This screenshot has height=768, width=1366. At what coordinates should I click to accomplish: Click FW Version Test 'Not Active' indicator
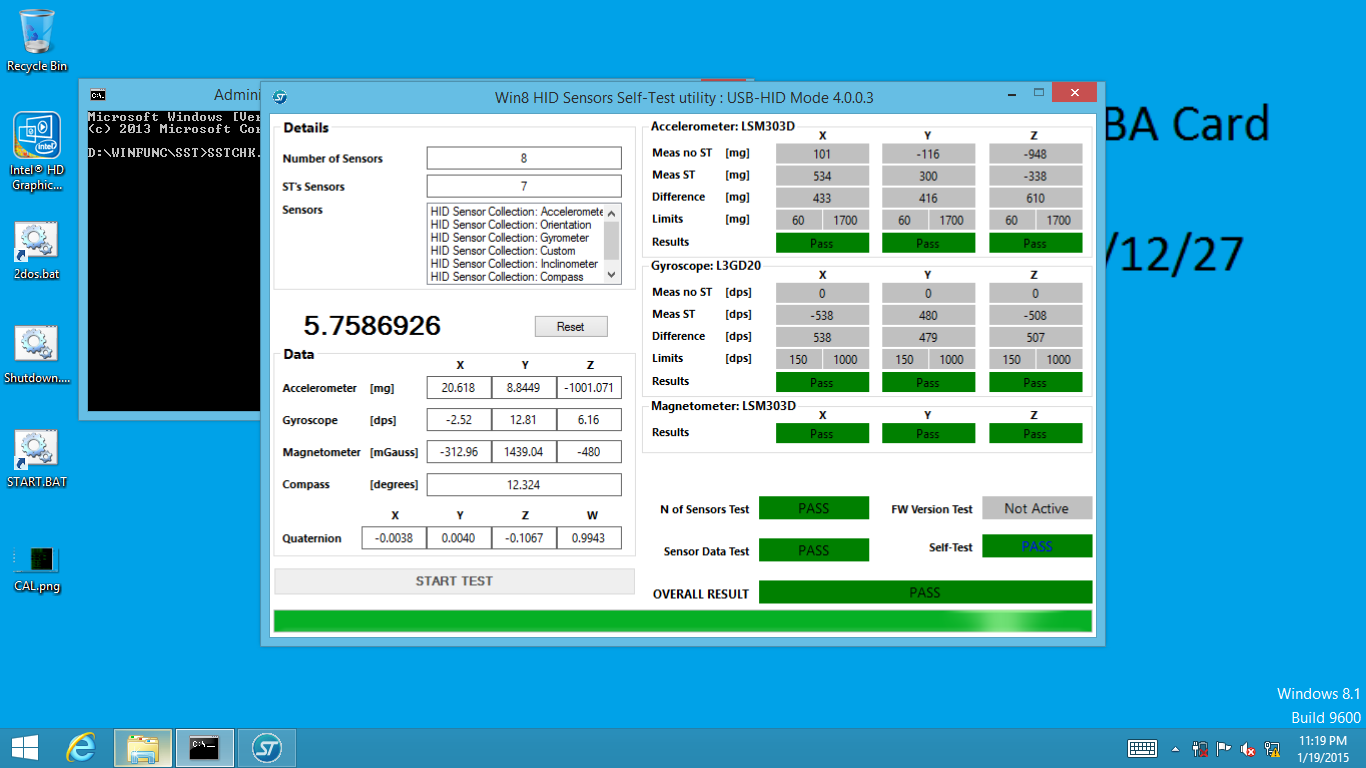[x=1037, y=508]
